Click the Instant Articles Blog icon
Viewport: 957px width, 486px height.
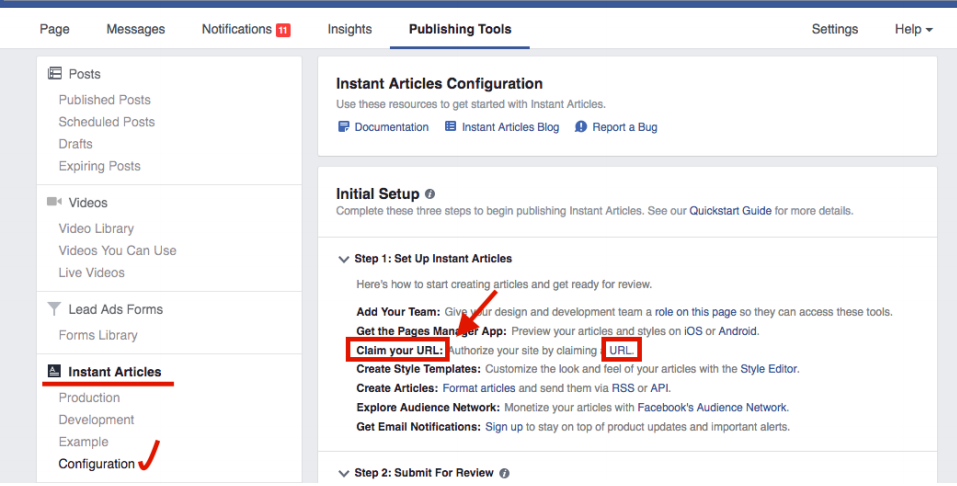point(450,126)
